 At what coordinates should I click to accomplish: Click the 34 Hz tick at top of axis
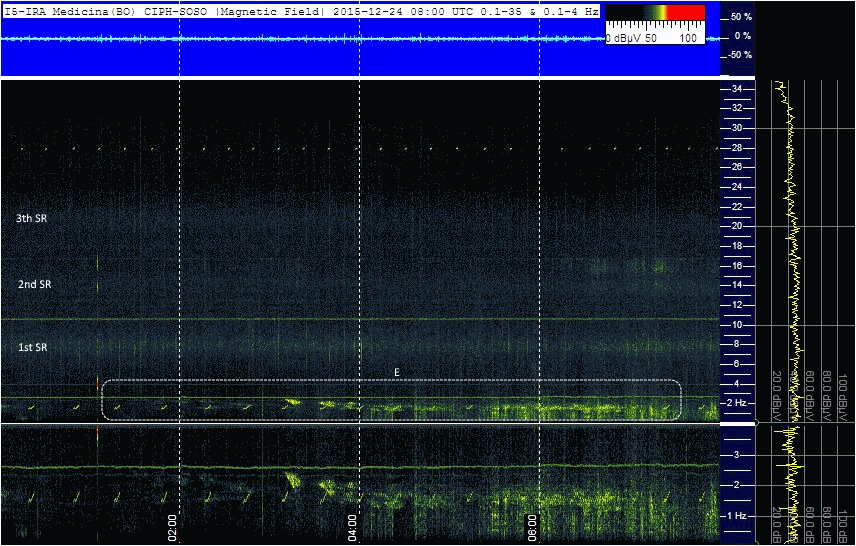[x=736, y=89]
